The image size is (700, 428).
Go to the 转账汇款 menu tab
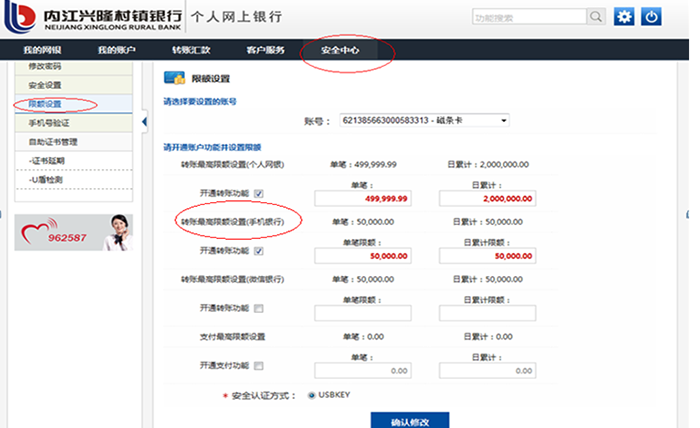point(191,50)
